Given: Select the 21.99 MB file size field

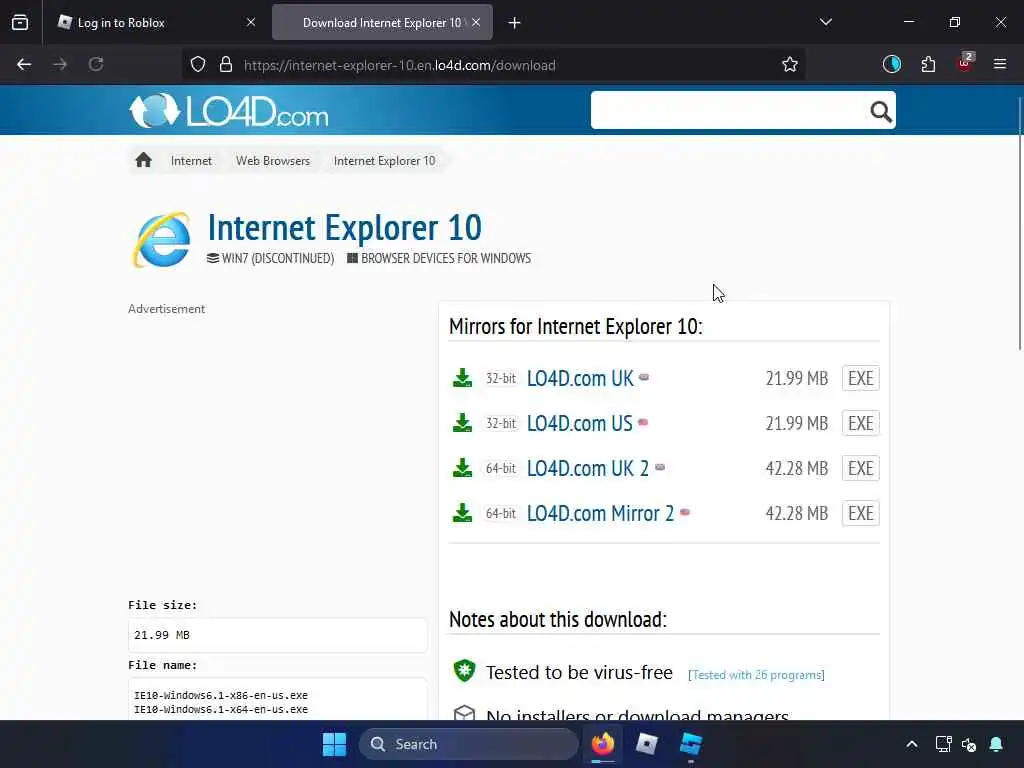Looking at the screenshot, I should point(278,635).
